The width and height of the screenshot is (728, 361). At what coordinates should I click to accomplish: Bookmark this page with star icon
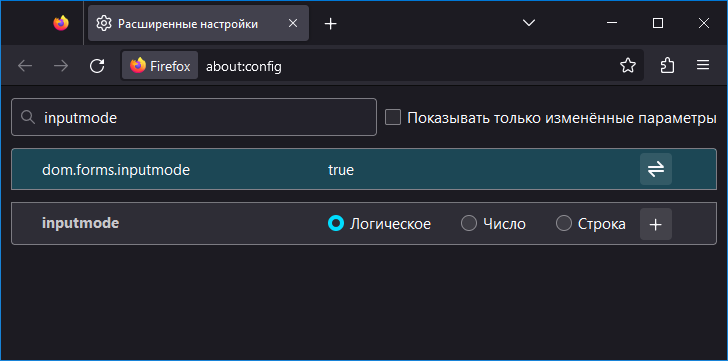point(628,66)
